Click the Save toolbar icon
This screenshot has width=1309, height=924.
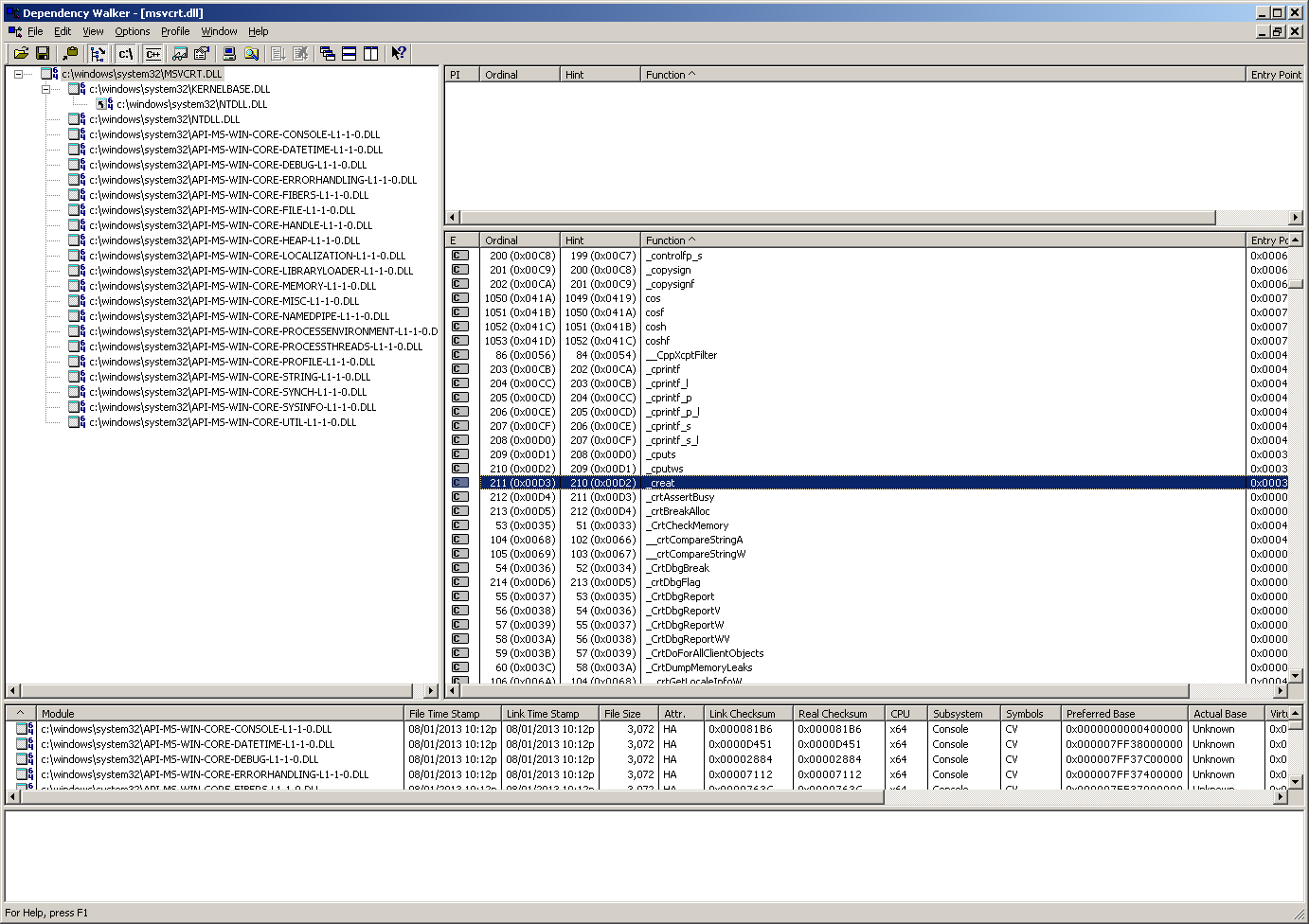click(43, 54)
